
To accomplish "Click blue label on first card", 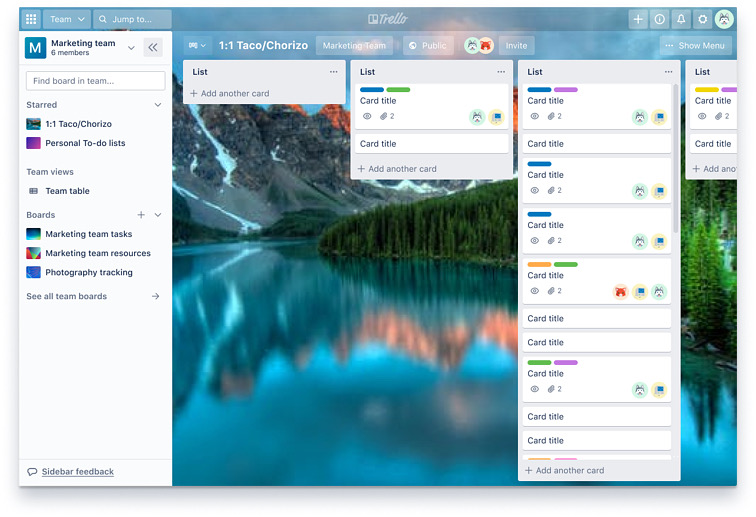I will point(372,90).
